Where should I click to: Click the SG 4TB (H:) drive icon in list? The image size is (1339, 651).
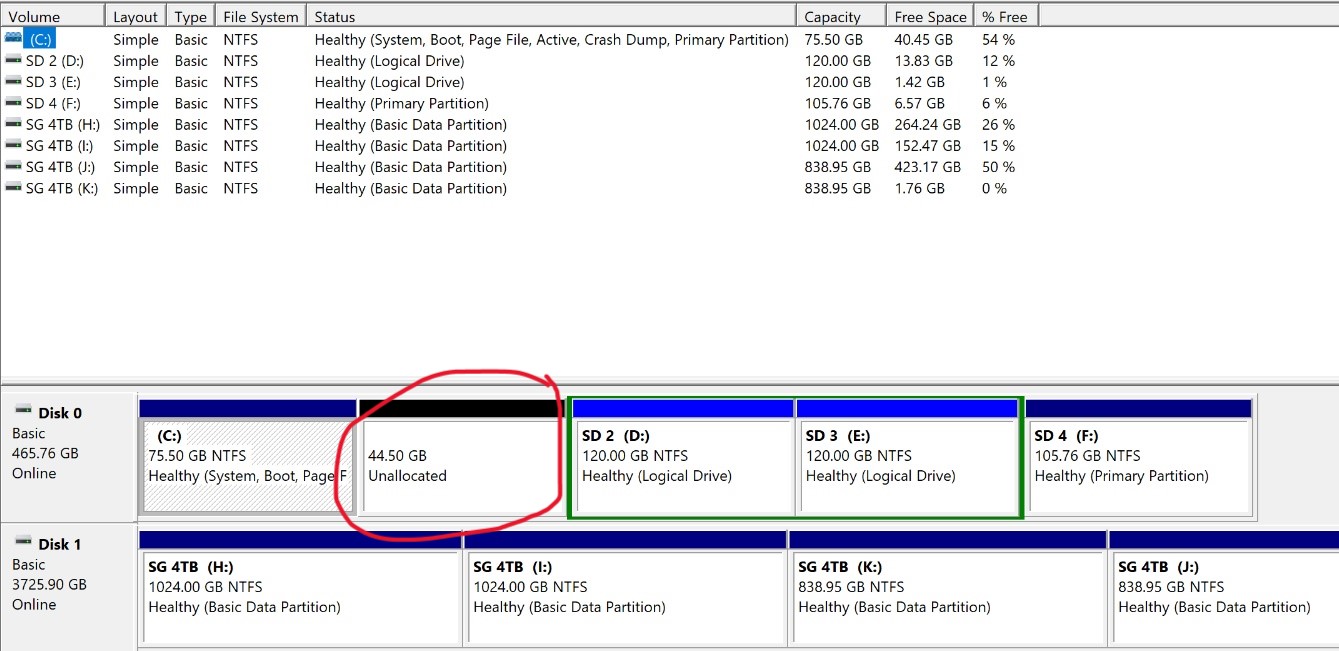pos(13,125)
